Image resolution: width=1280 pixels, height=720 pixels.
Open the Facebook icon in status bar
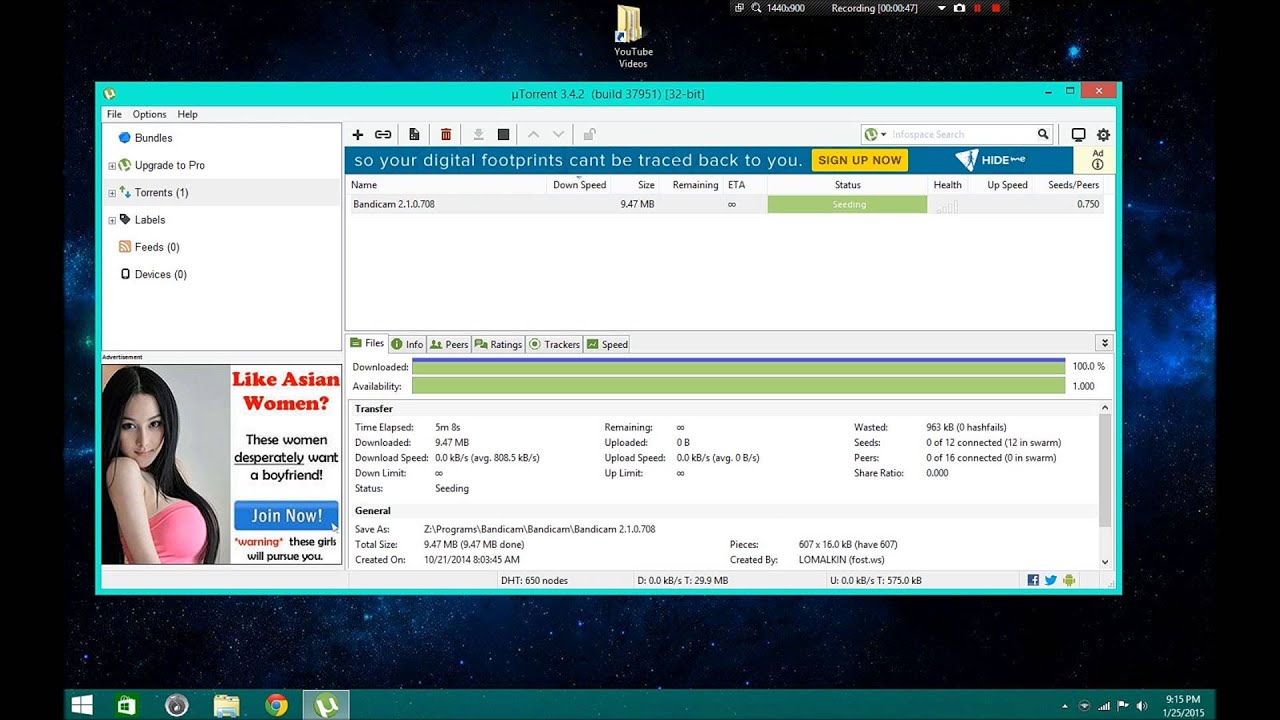[1033, 580]
